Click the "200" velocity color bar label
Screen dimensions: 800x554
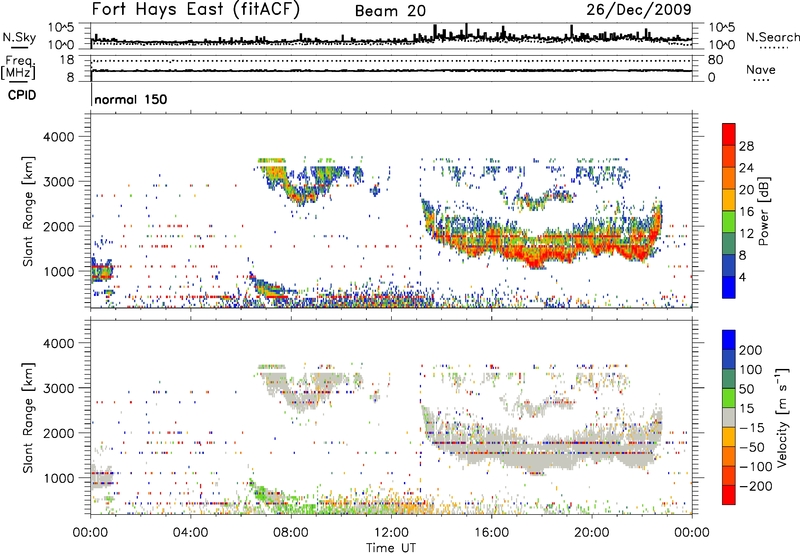pos(751,350)
